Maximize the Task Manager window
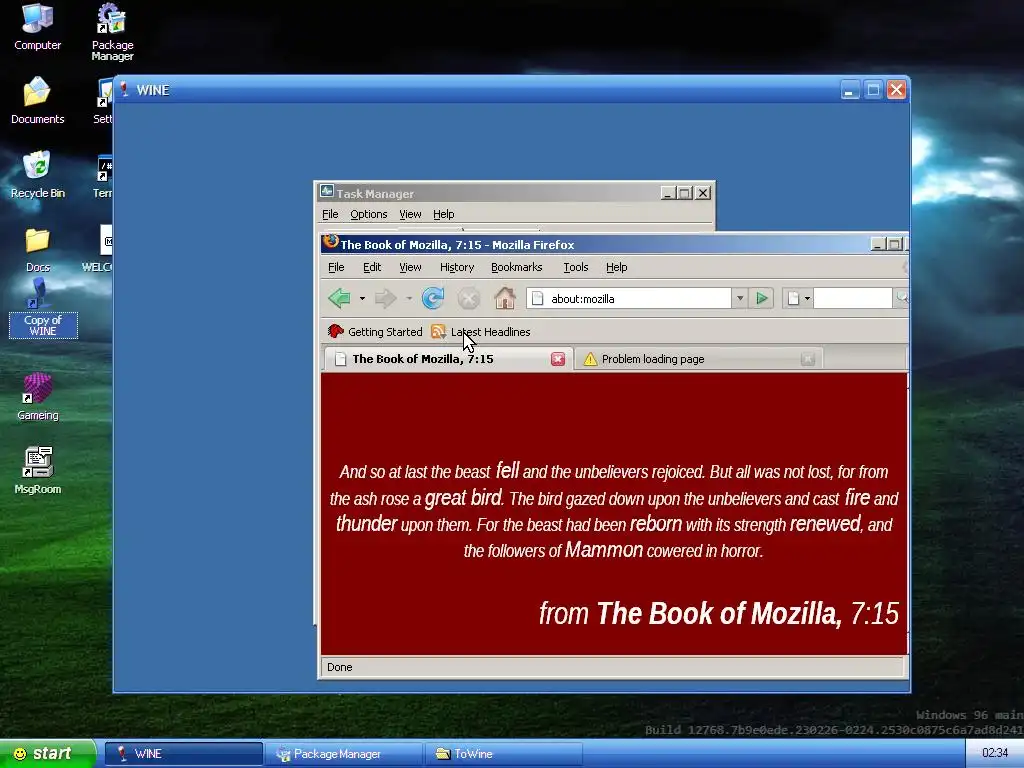Screen dimensions: 1024x768 tap(684, 193)
